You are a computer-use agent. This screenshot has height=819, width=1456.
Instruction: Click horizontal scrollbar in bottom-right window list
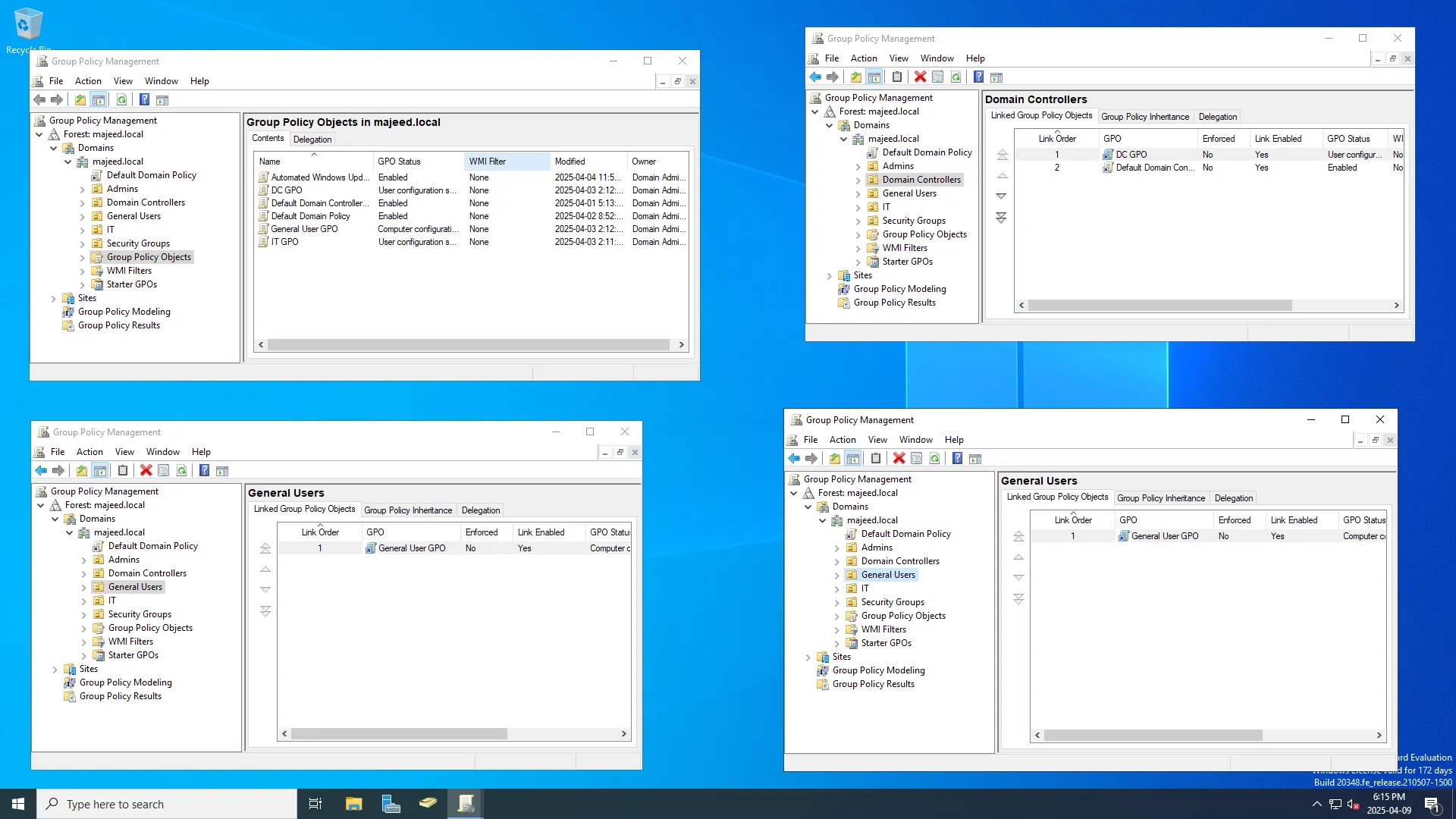[x=1153, y=736]
